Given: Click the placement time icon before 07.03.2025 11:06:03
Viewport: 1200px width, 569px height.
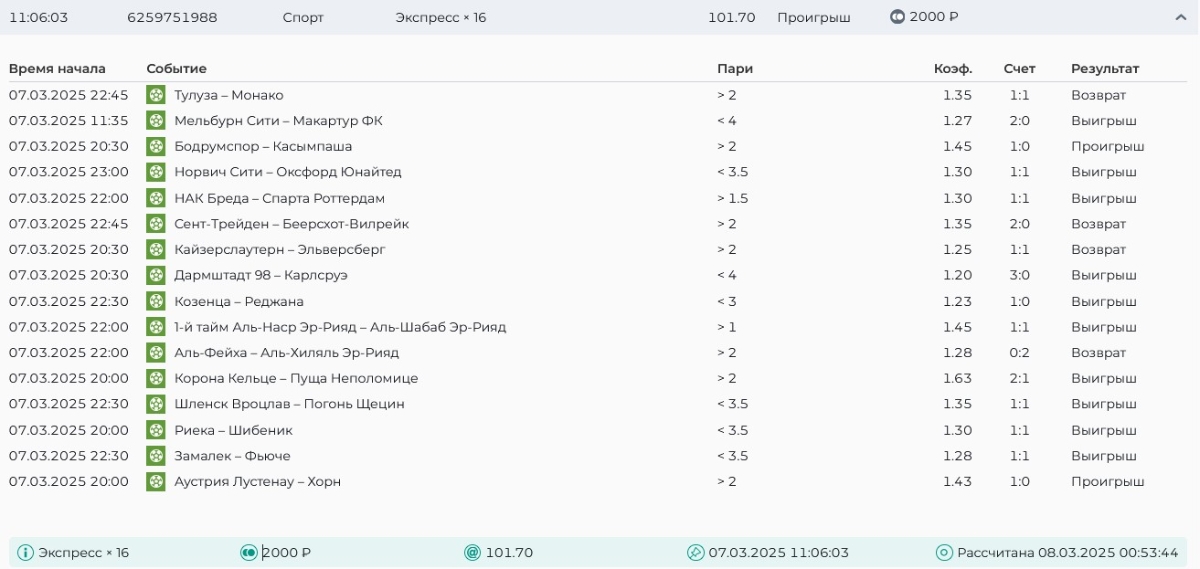Looking at the screenshot, I should coord(696,552).
